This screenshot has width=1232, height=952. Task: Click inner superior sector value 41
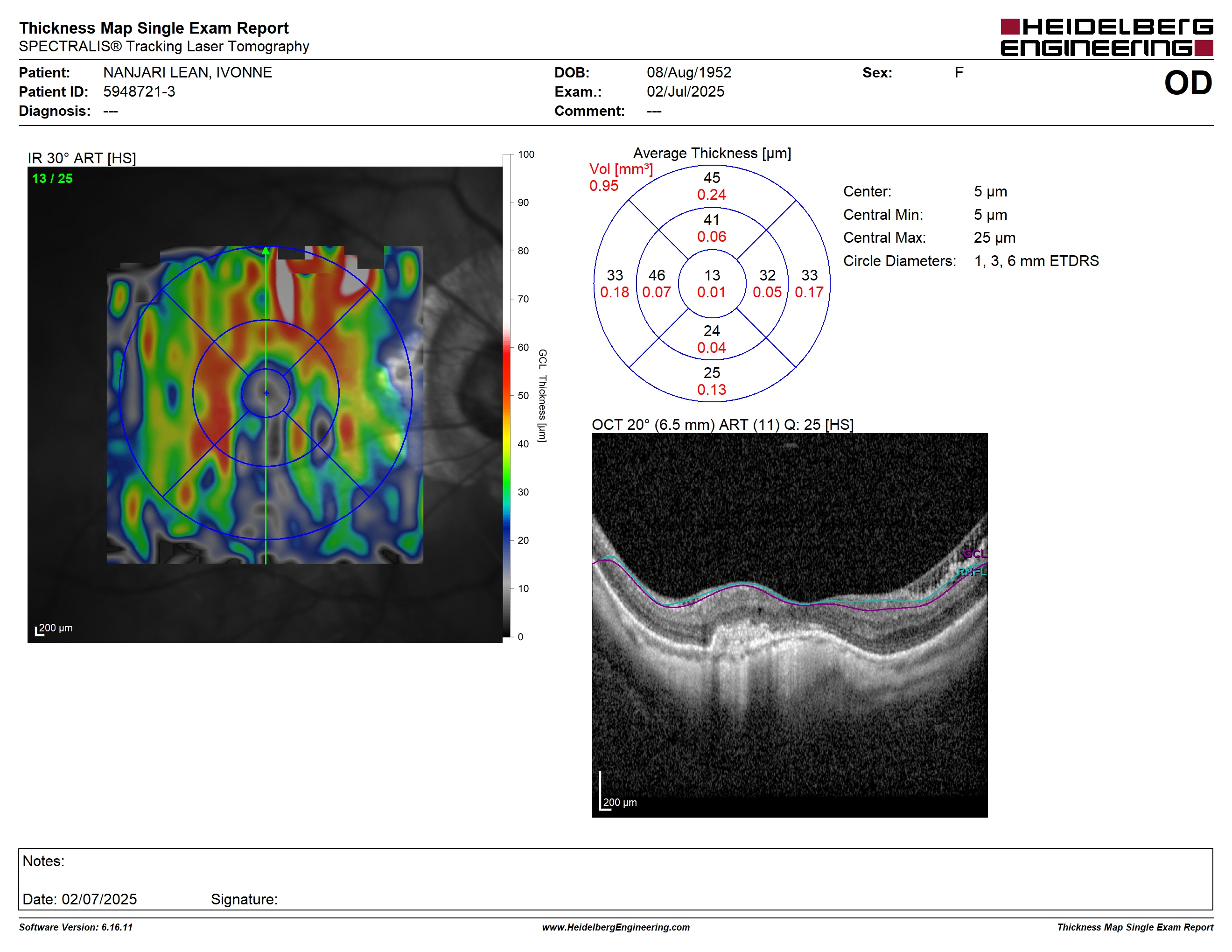(711, 219)
